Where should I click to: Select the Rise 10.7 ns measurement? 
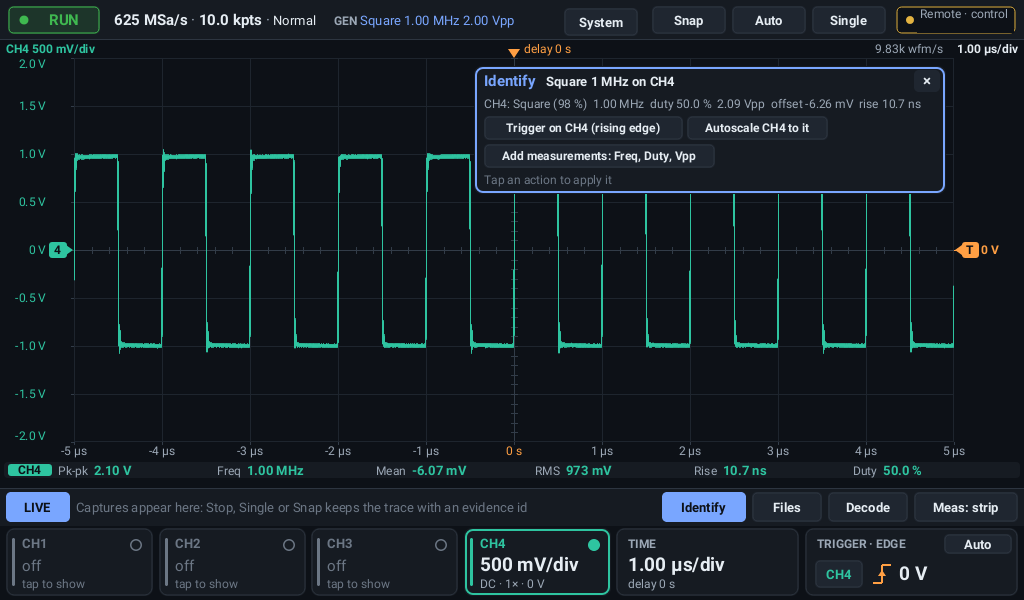(x=730, y=471)
